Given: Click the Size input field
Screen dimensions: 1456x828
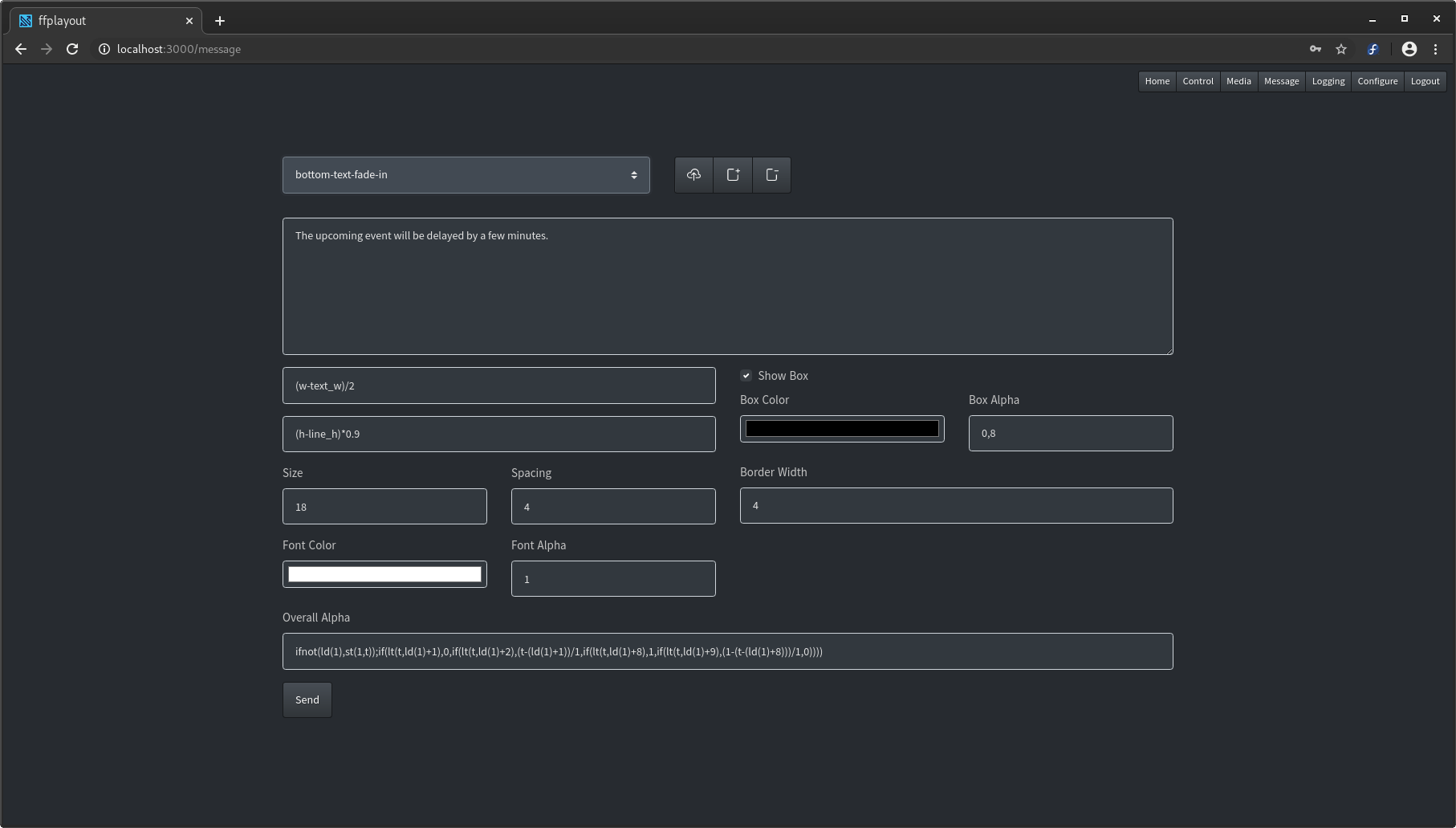Looking at the screenshot, I should pos(384,507).
